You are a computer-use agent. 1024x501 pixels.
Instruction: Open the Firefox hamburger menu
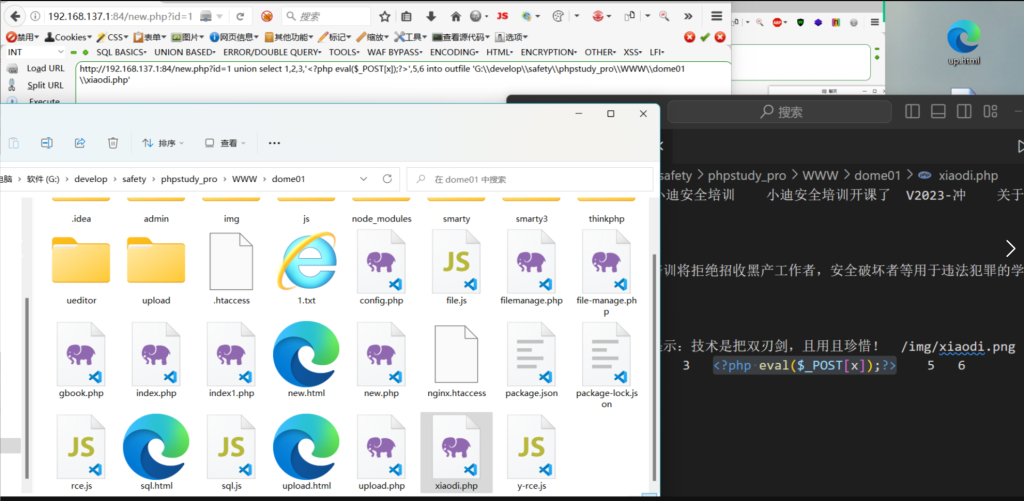coord(716,16)
